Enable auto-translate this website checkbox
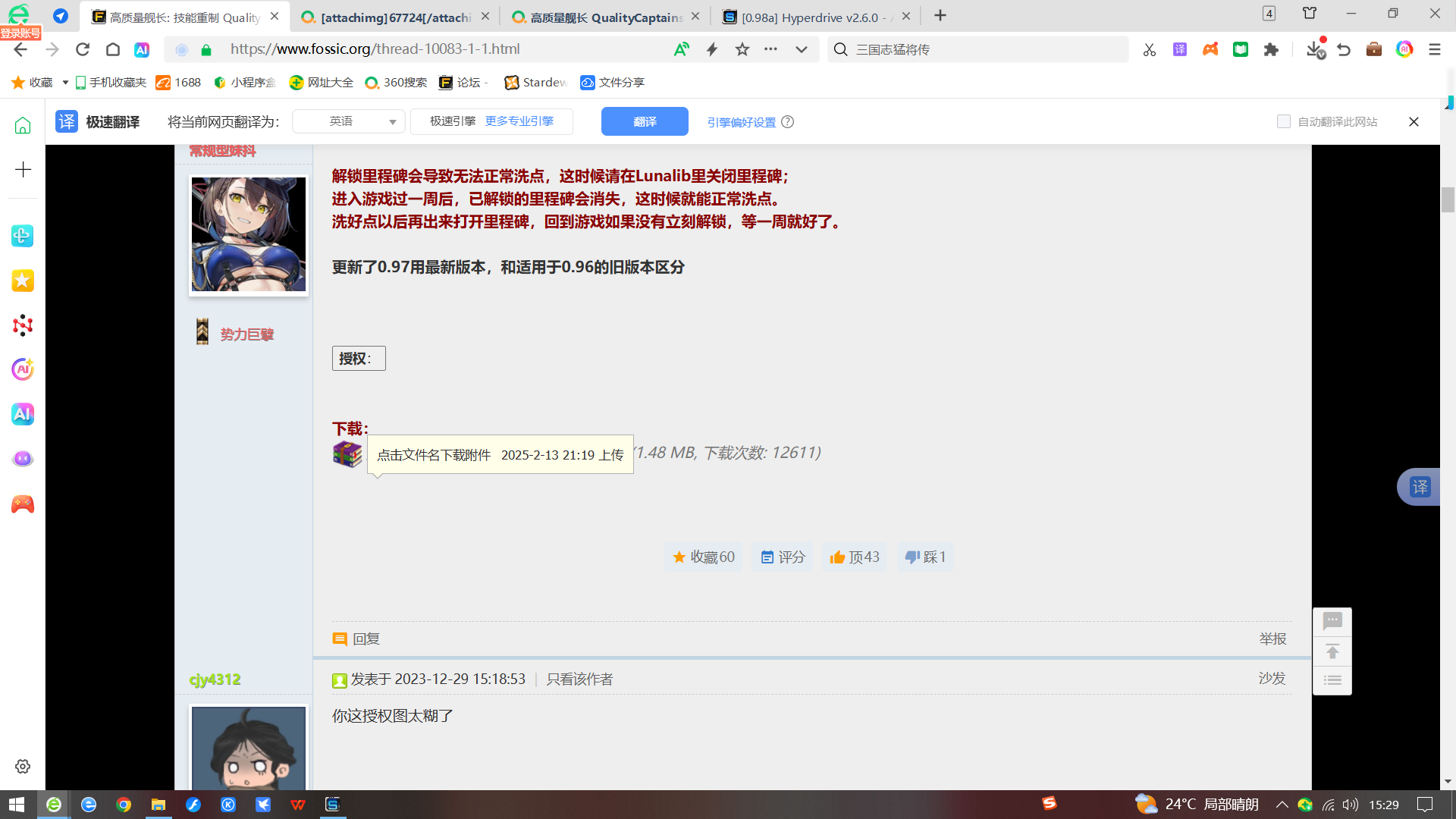Screen dimensions: 1456x819 click(x=1284, y=121)
